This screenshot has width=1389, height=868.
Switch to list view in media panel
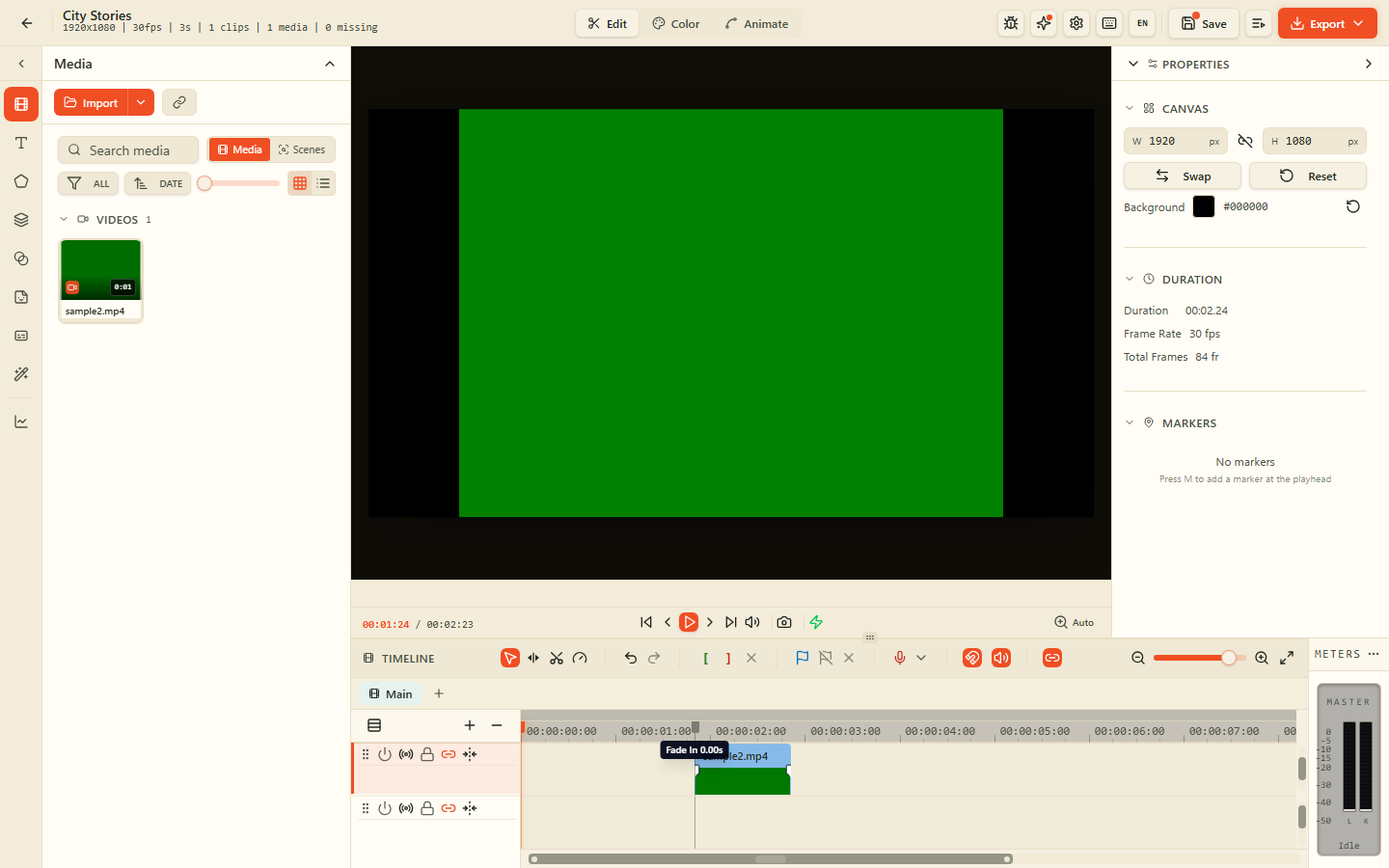click(323, 183)
